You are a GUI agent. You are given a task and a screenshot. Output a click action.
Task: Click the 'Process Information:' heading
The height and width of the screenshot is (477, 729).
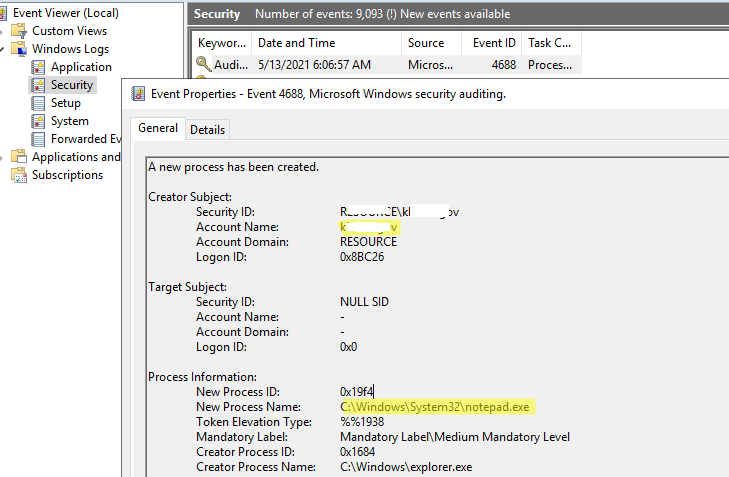pos(202,377)
